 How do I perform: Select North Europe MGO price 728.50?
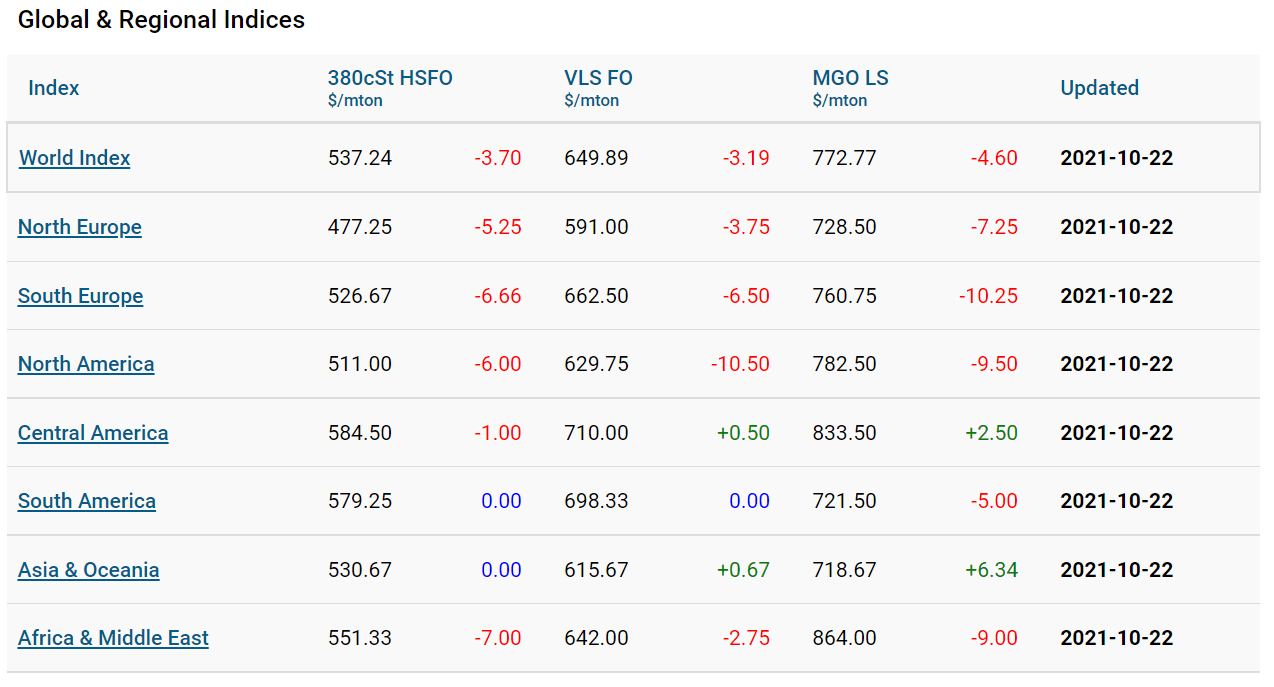(x=845, y=227)
